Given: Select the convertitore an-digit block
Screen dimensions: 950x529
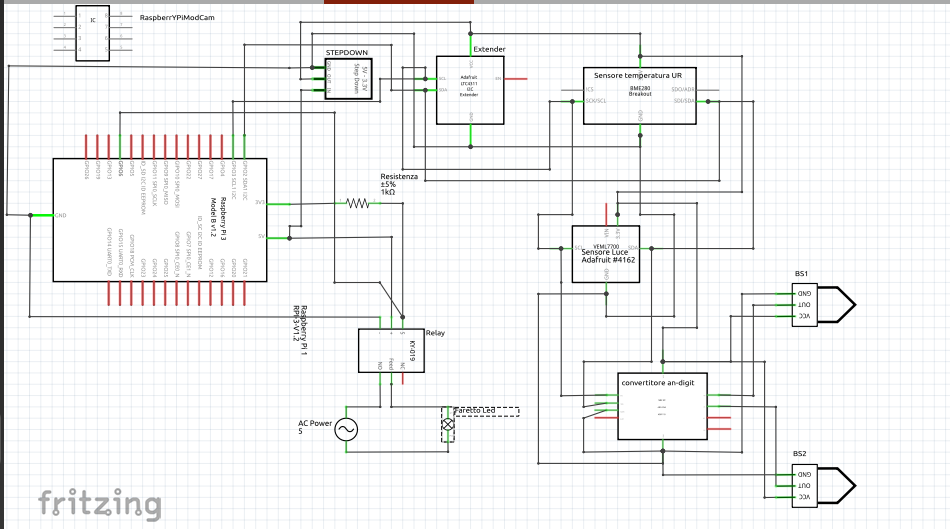Looking at the screenshot, I should point(663,406).
